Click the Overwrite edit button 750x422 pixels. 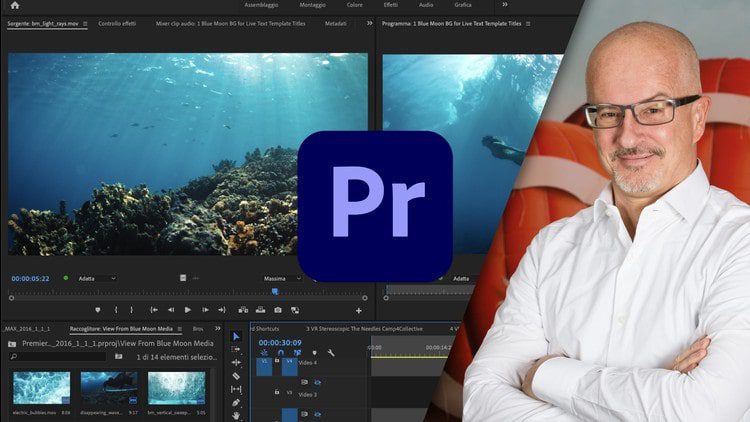[260, 310]
